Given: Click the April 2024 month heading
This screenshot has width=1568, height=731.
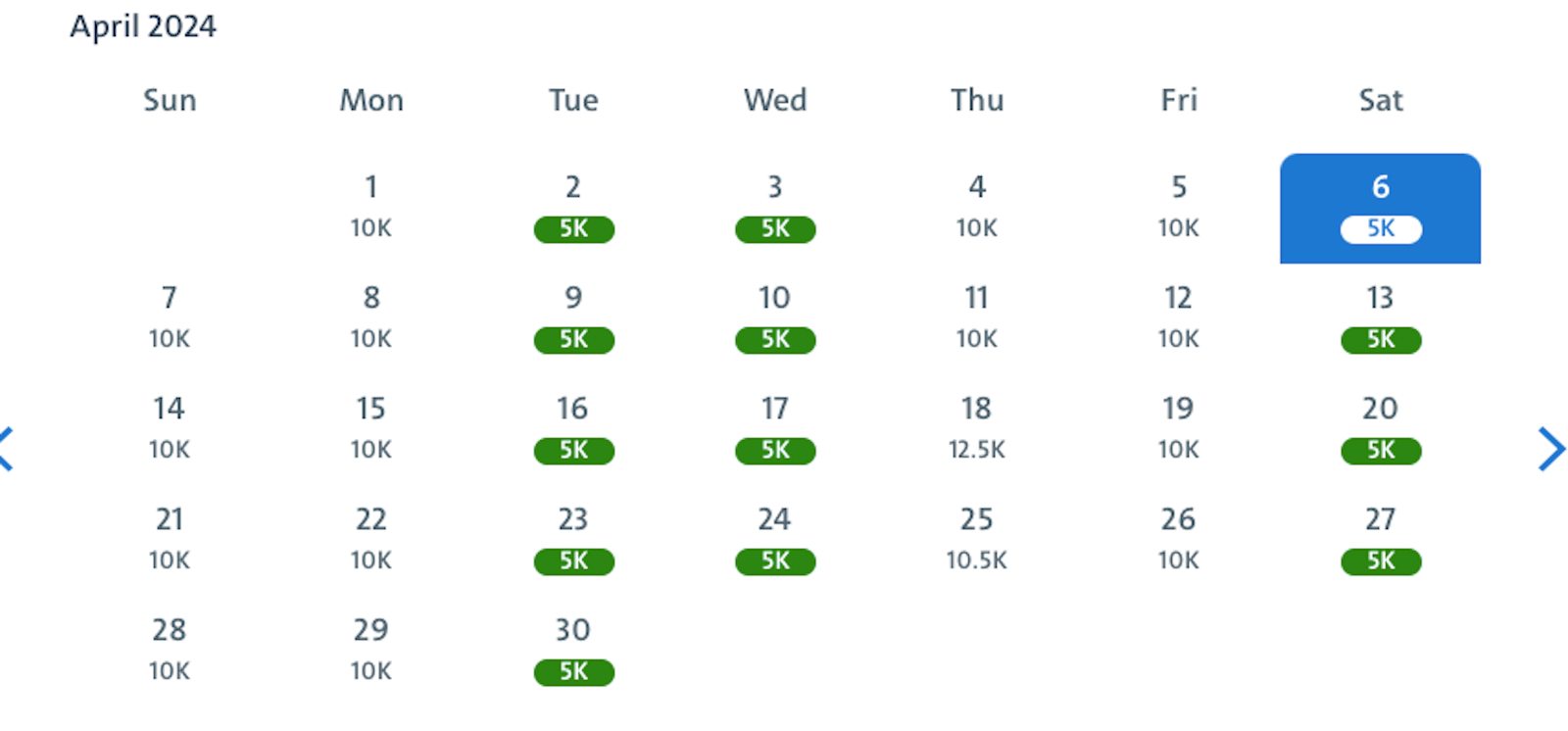Looking at the screenshot, I should [x=143, y=26].
